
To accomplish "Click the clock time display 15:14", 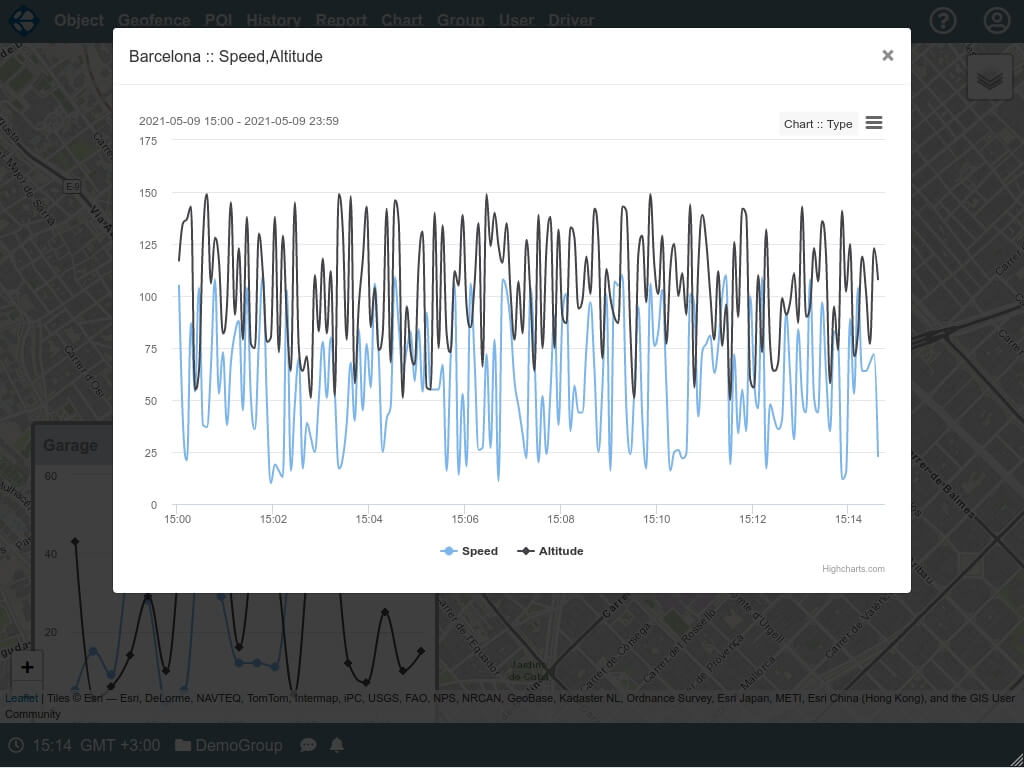I will pos(52,745).
